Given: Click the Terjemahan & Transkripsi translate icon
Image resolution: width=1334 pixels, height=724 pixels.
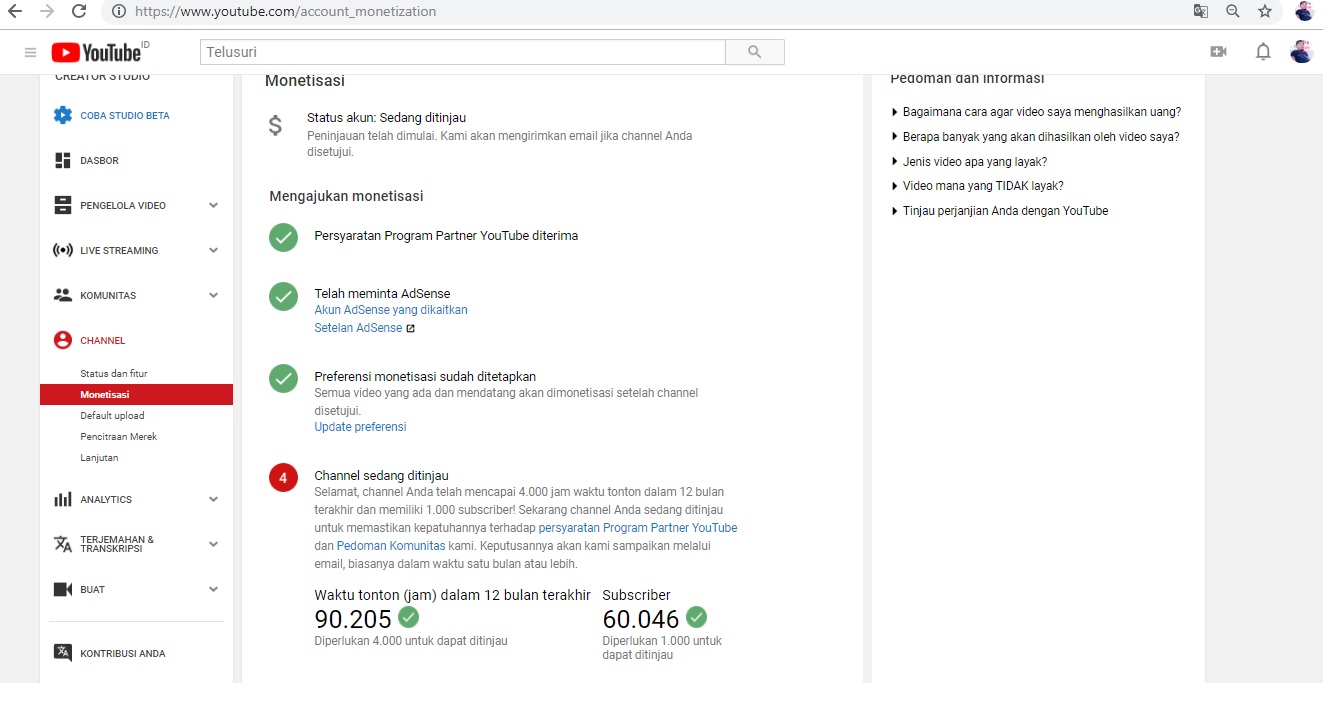Looking at the screenshot, I should click(x=63, y=544).
